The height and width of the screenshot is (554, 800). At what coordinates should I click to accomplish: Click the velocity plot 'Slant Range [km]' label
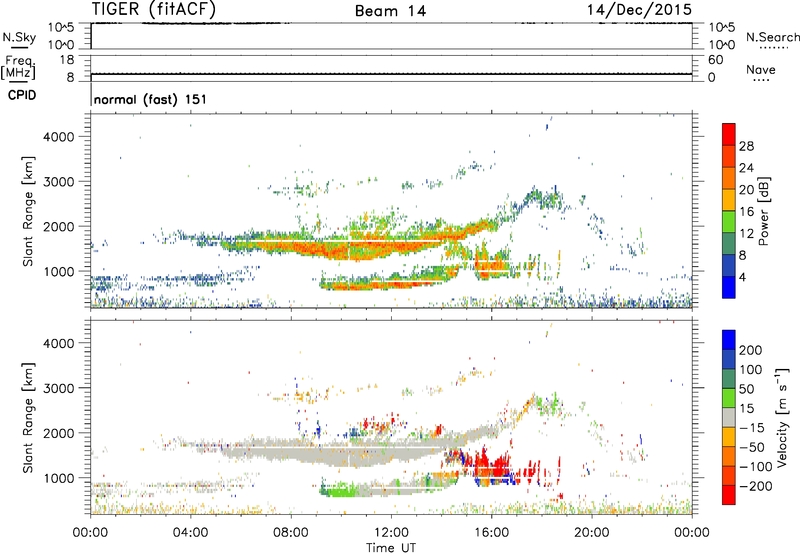click(28, 417)
